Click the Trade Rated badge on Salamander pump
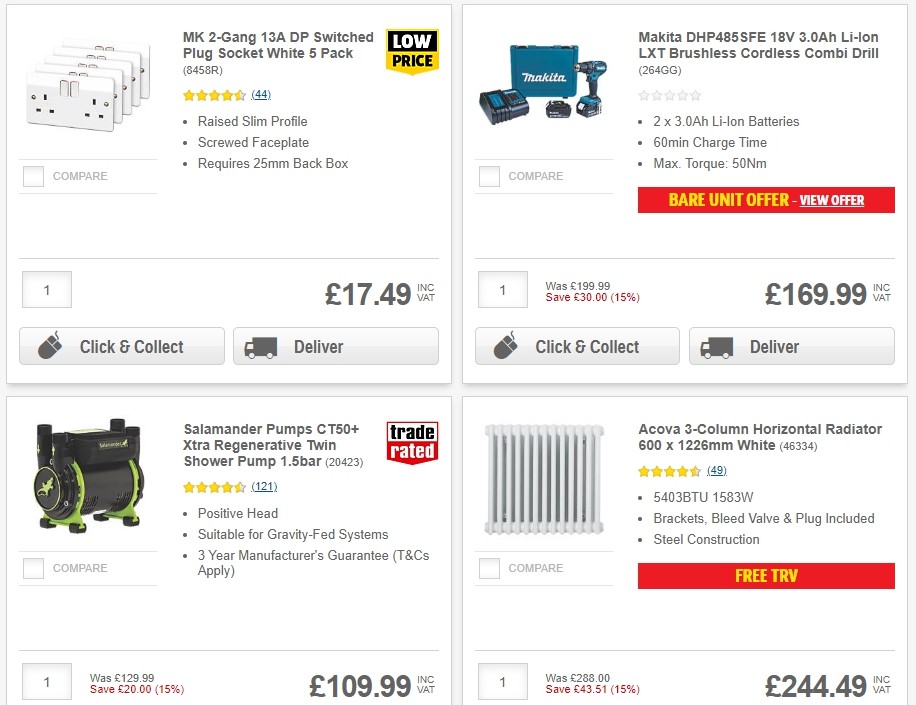916x705 pixels. pos(413,440)
